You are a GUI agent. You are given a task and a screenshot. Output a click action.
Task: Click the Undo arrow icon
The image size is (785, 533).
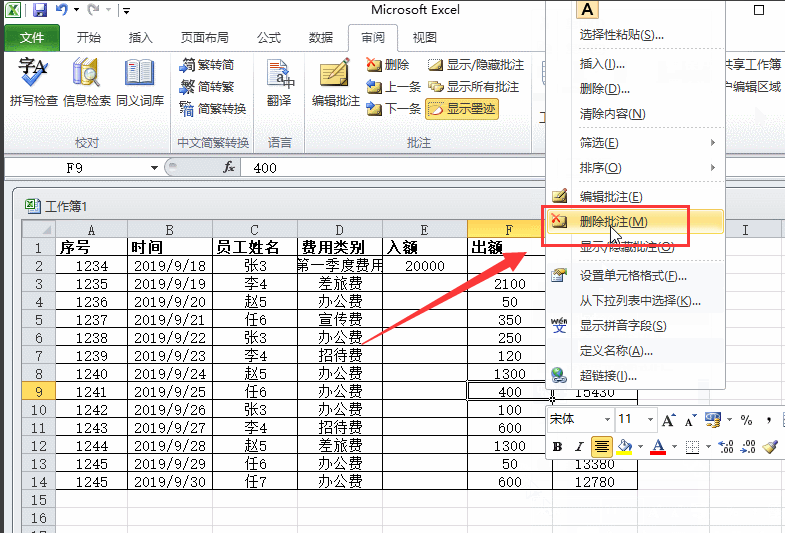pos(61,10)
